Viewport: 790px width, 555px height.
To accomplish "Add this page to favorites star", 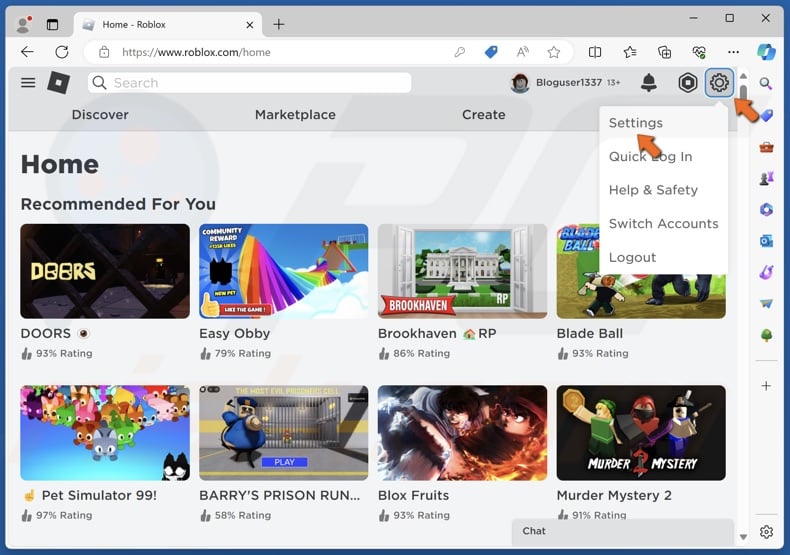I will [554, 52].
